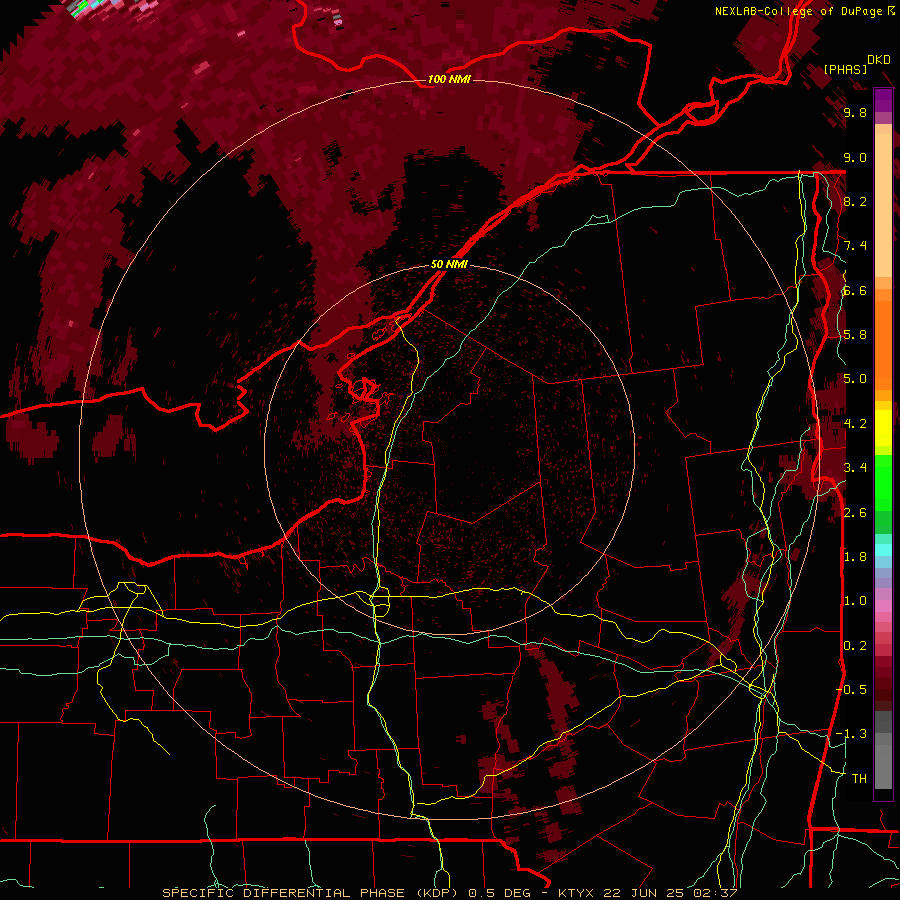Click the -1.3 value on the color scale
This screenshot has width=900, height=900.
point(851,734)
